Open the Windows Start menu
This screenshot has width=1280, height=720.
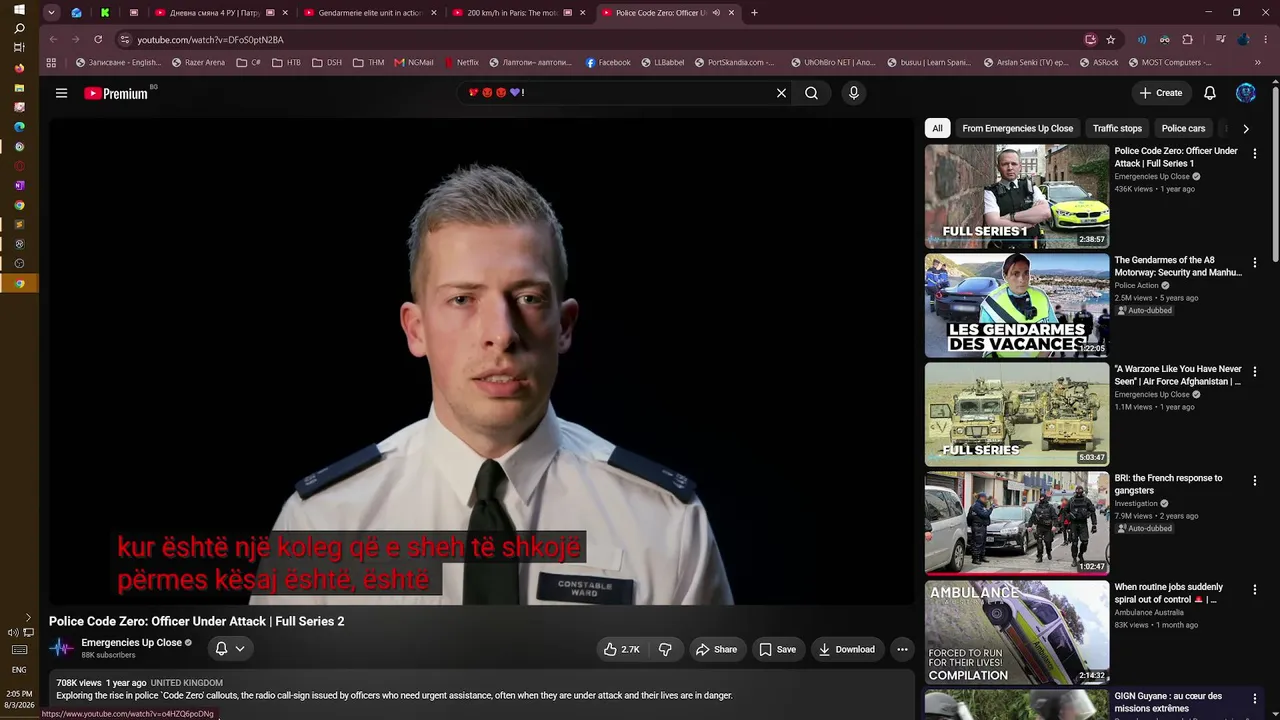point(19,9)
